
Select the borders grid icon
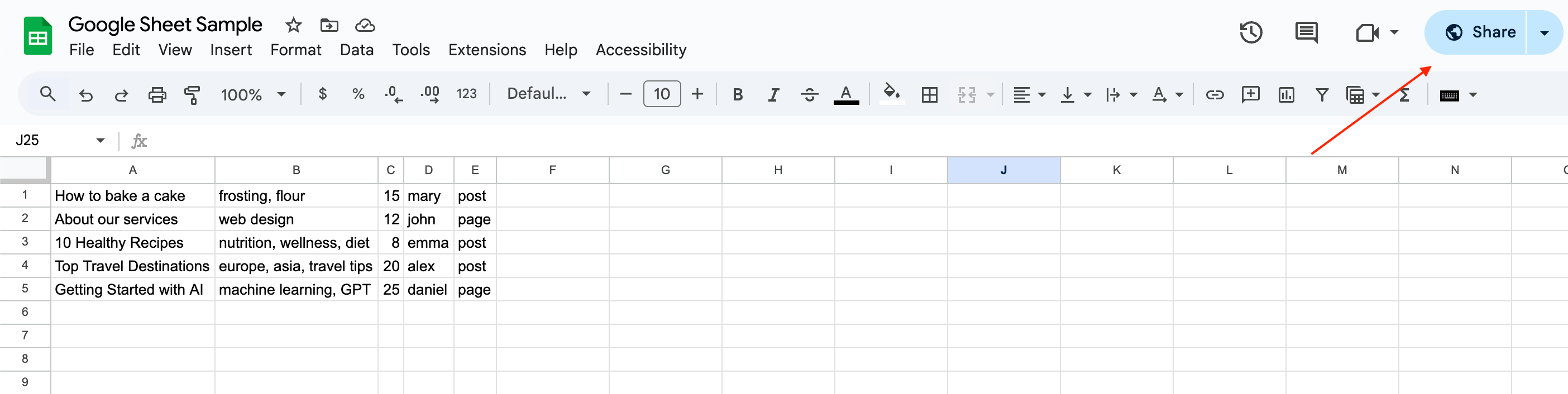930,95
